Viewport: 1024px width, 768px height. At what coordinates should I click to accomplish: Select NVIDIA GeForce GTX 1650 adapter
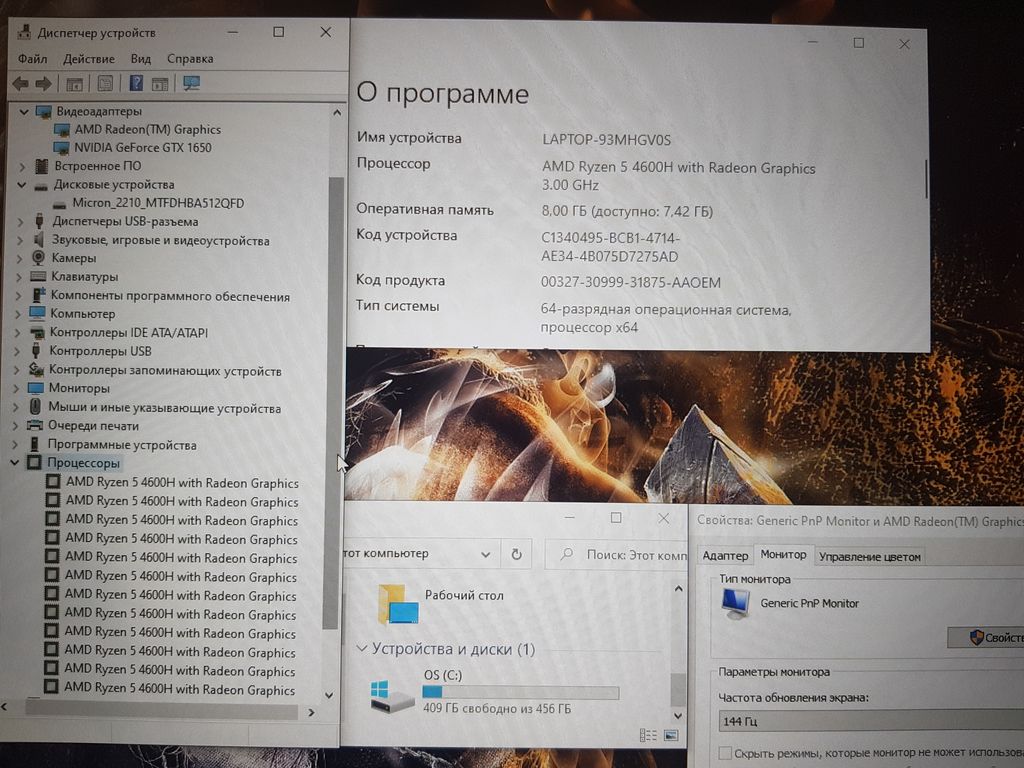142,147
